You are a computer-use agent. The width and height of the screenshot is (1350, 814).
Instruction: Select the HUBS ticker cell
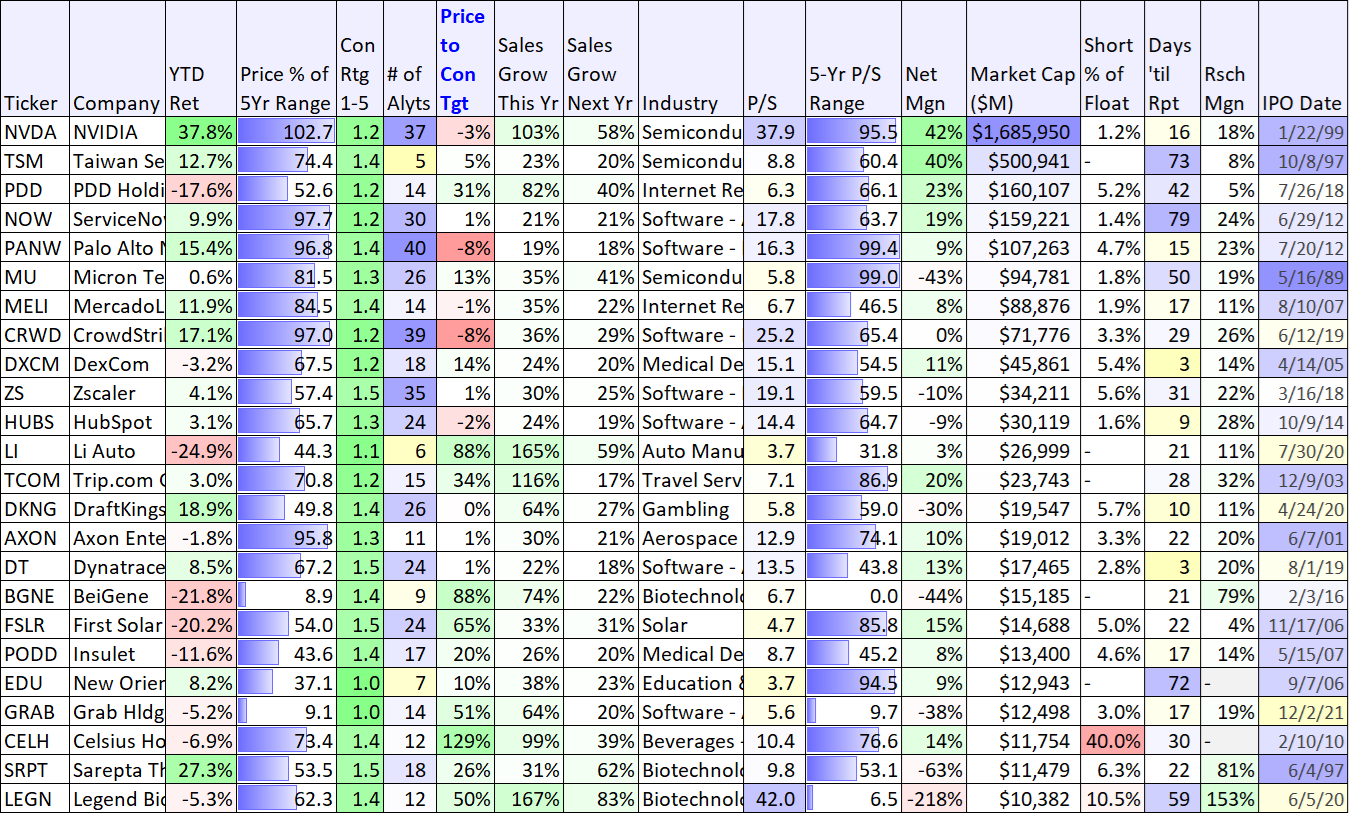tap(35, 422)
